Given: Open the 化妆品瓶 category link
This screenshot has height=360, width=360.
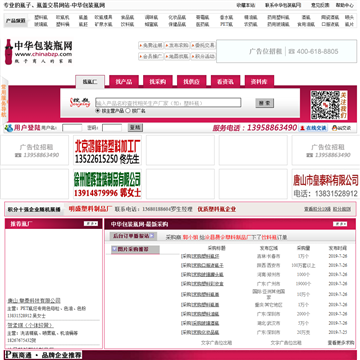Looking at the screenshot, I should point(177,17).
